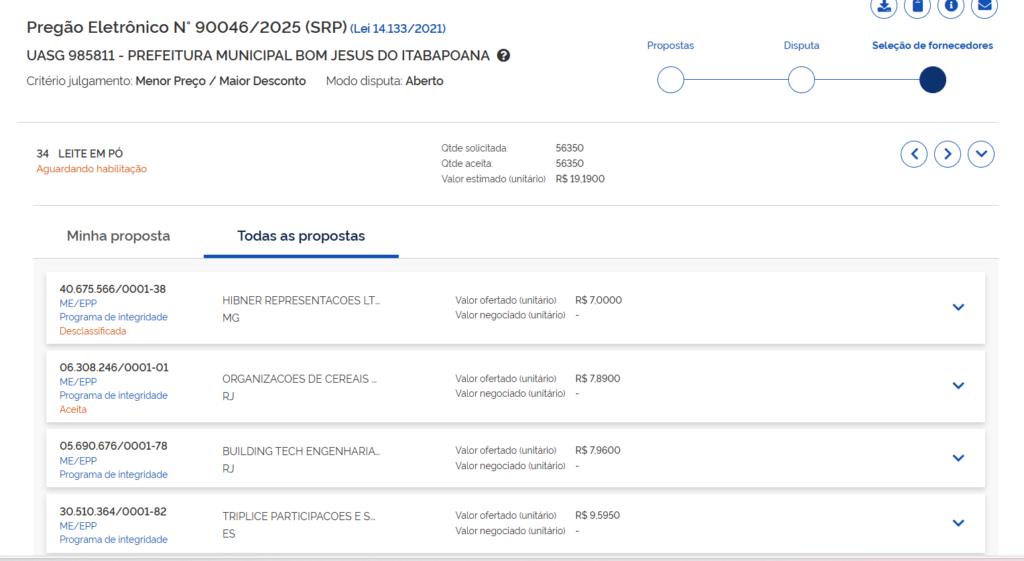Click ME/EPP under 05.690.676/0001-78
This screenshot has width=1024, height=561.
click(x=78, y=460)
